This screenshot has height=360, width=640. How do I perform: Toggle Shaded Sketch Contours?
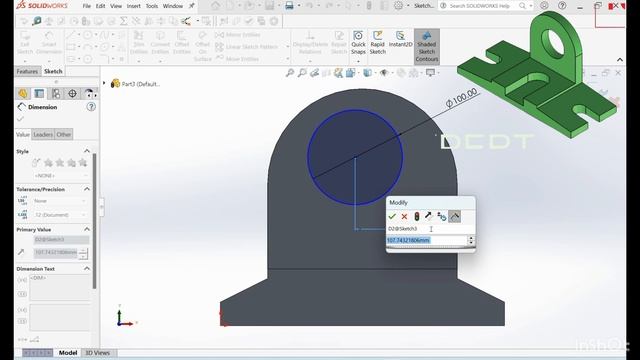(x=427, y=47)
